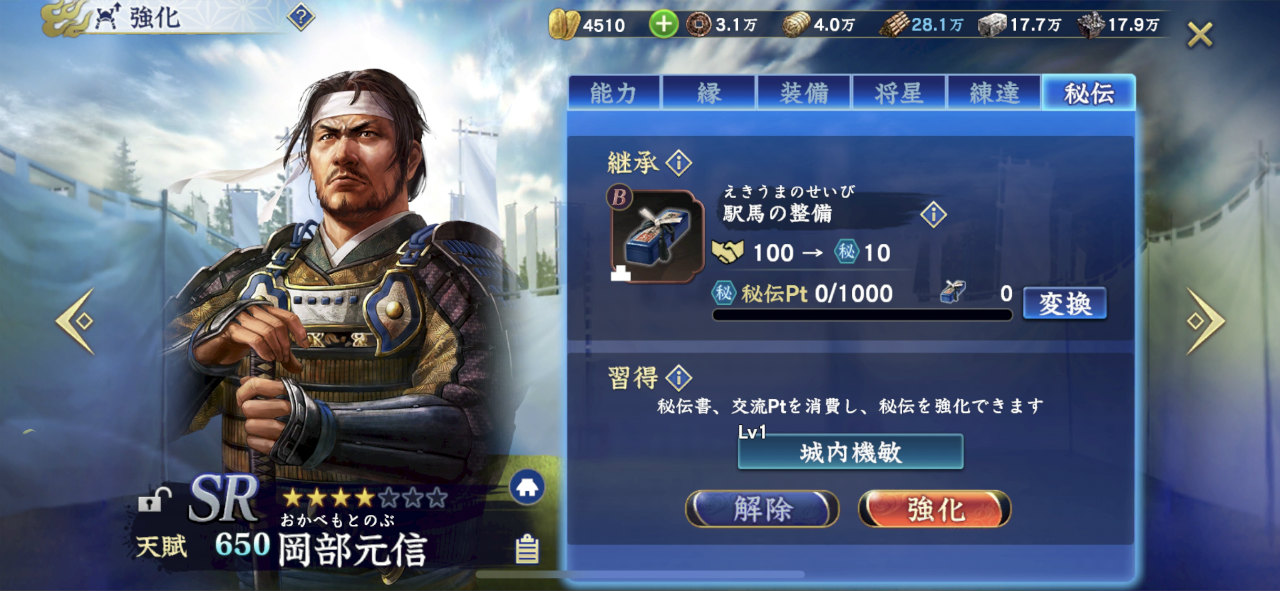Click the 秘伝Pt progress bar
1280x591 pixels.
[862, 315]
